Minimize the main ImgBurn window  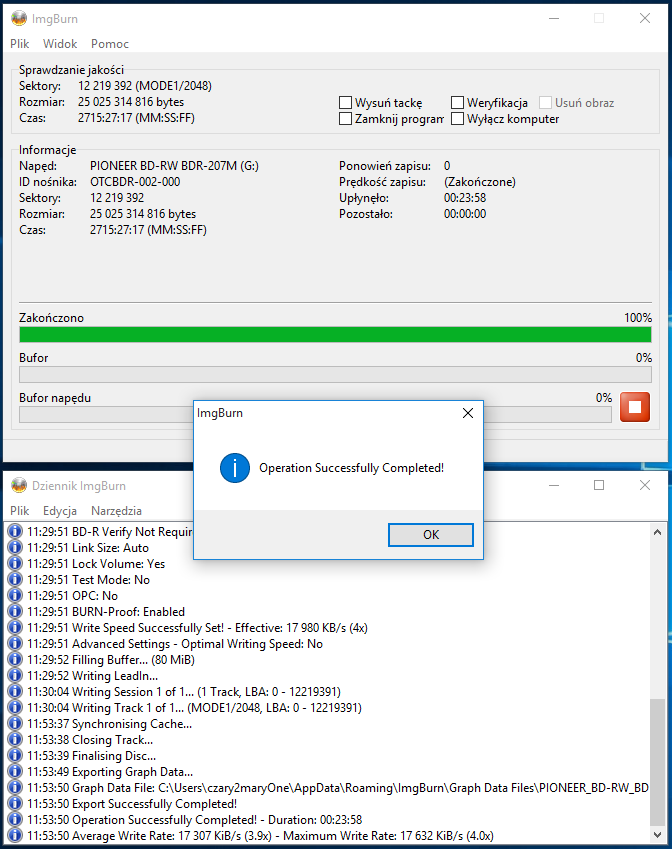tap(553, 18)
